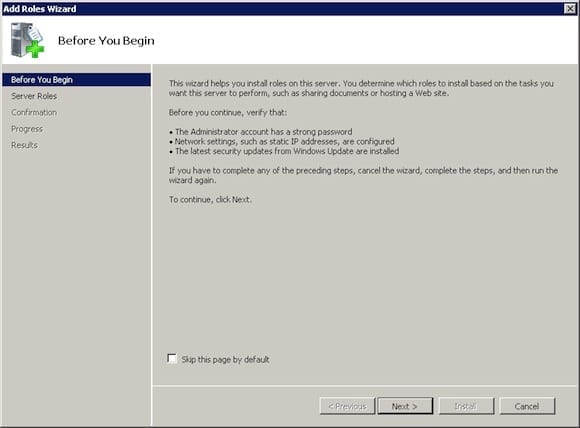This screenshot has width=580, height=428.
Task: Click the Before you continue, verify that line
Action: [x=228, y=112]
